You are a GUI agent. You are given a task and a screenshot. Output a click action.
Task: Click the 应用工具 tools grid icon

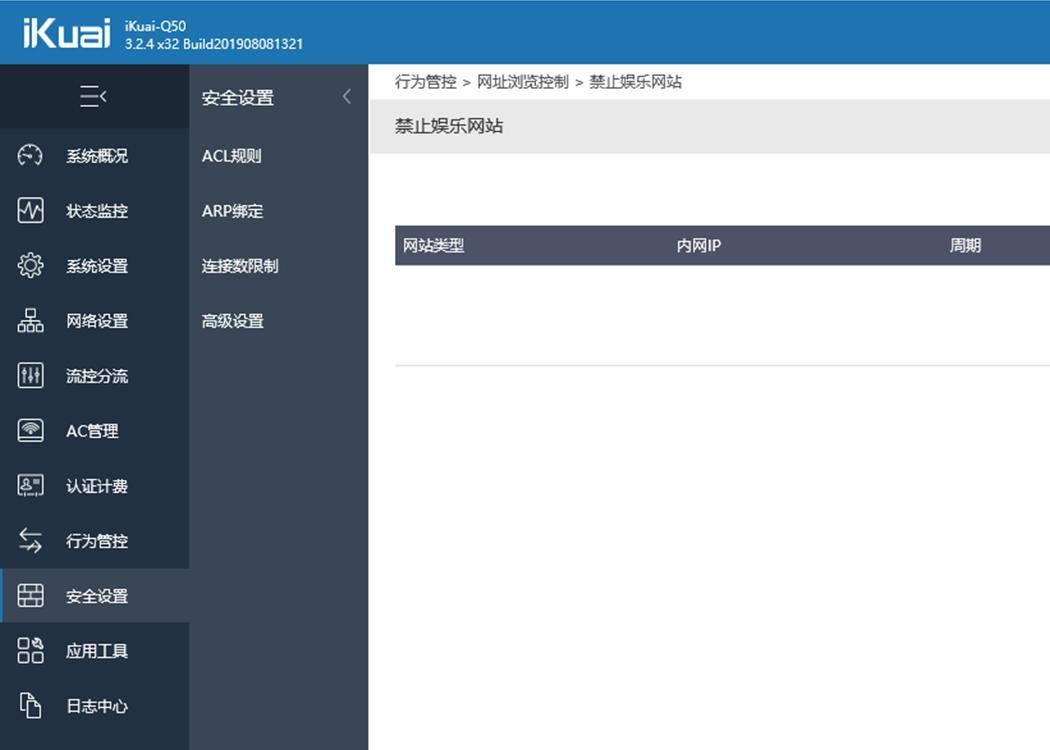click(x=29, y=650)
